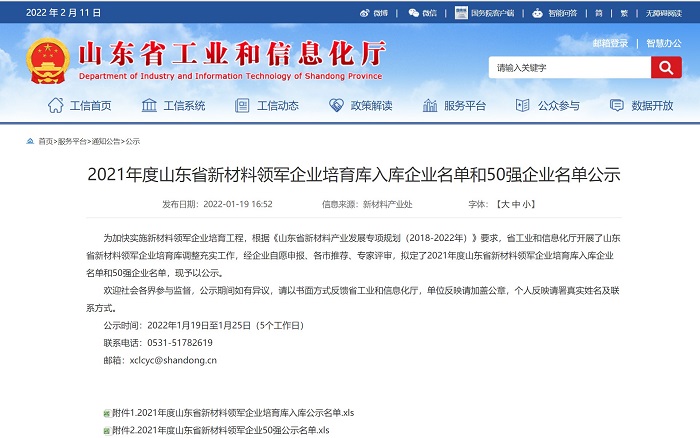Image resolution: width=700 pixels, height=438 pixels.
Task: Open the 智能问答 robot assistant icon
Action: (x=537, y=13)
